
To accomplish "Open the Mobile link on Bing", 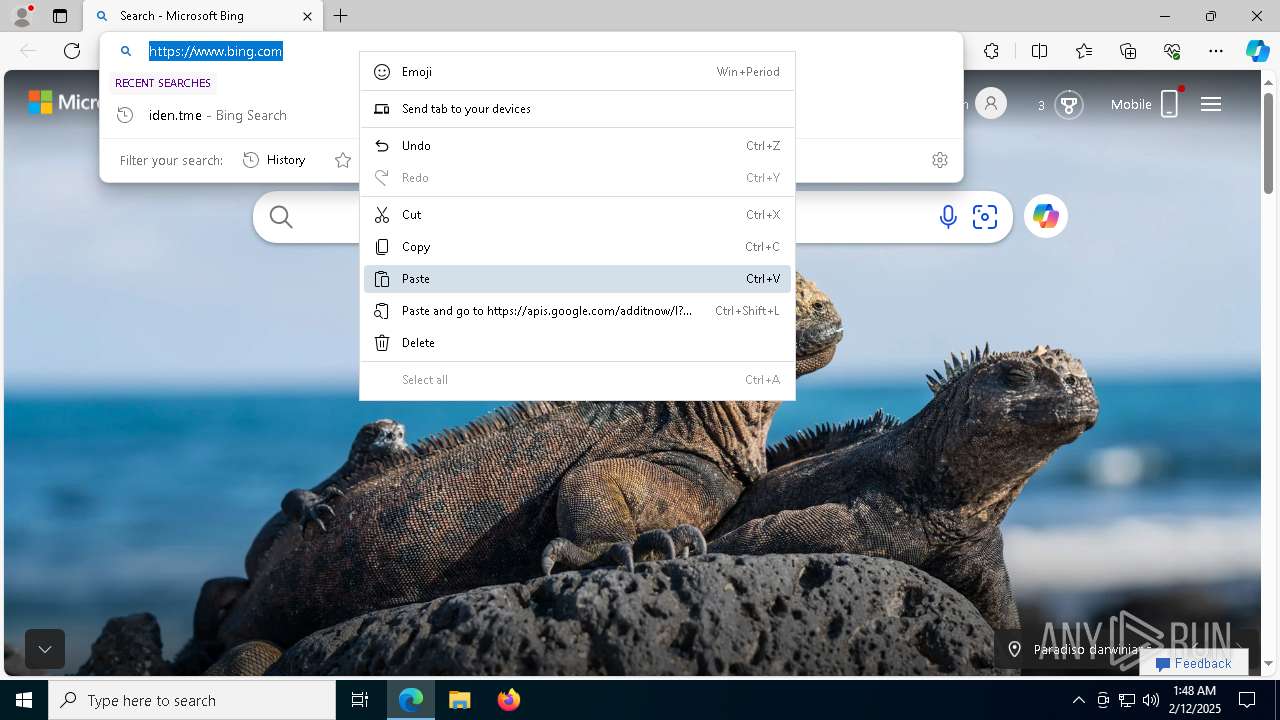I will point(1146,104).
